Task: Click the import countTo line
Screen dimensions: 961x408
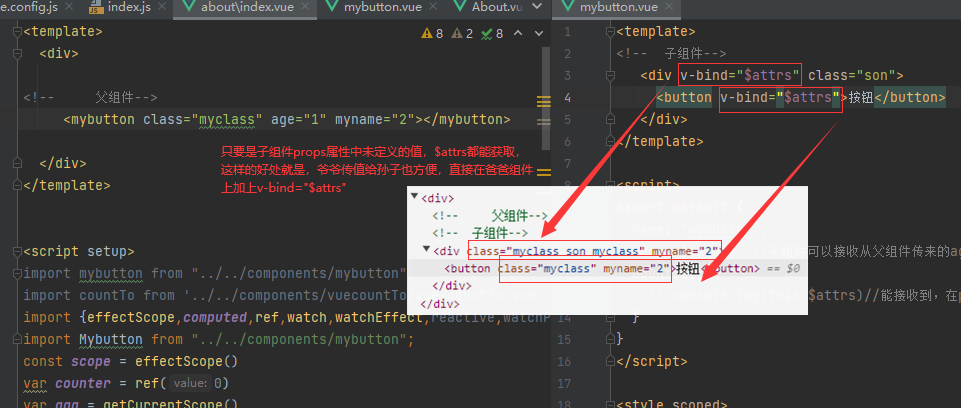Action: pyautogui.click(x=283, y=295)
